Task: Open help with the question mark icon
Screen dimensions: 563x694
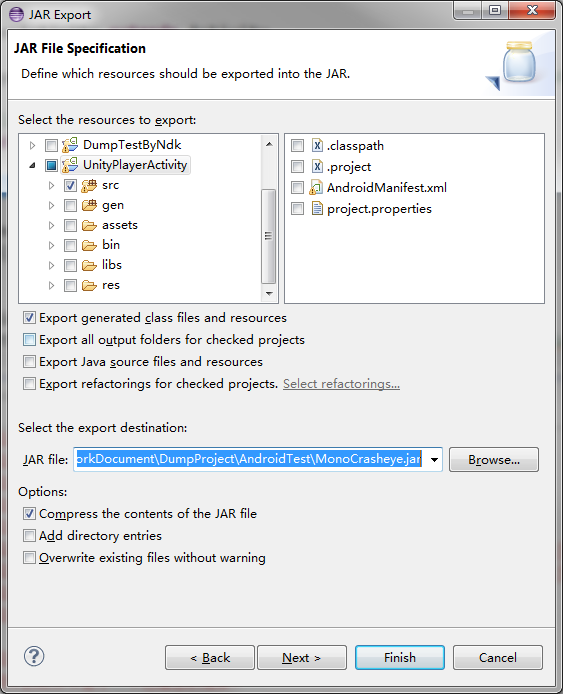Action: tap(34, 656)
